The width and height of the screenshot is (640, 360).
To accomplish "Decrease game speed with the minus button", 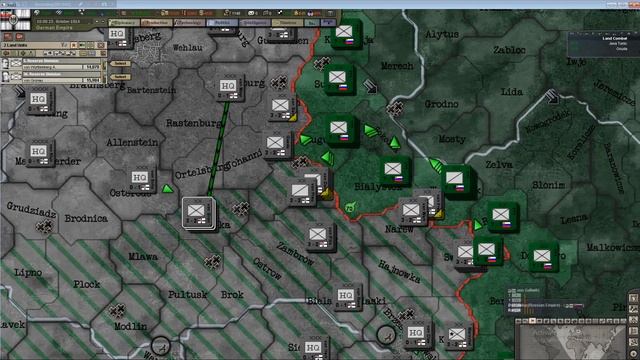I will (x=97, y=22).
